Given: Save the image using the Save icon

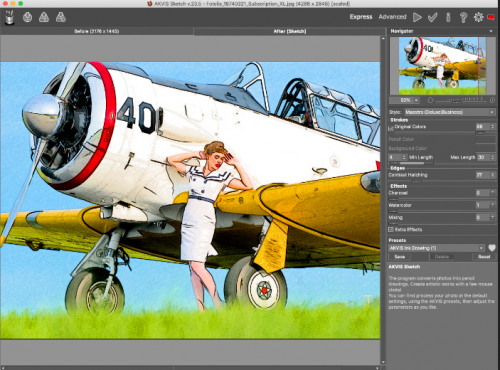Looking at the screenshot, I should [44, 17].
